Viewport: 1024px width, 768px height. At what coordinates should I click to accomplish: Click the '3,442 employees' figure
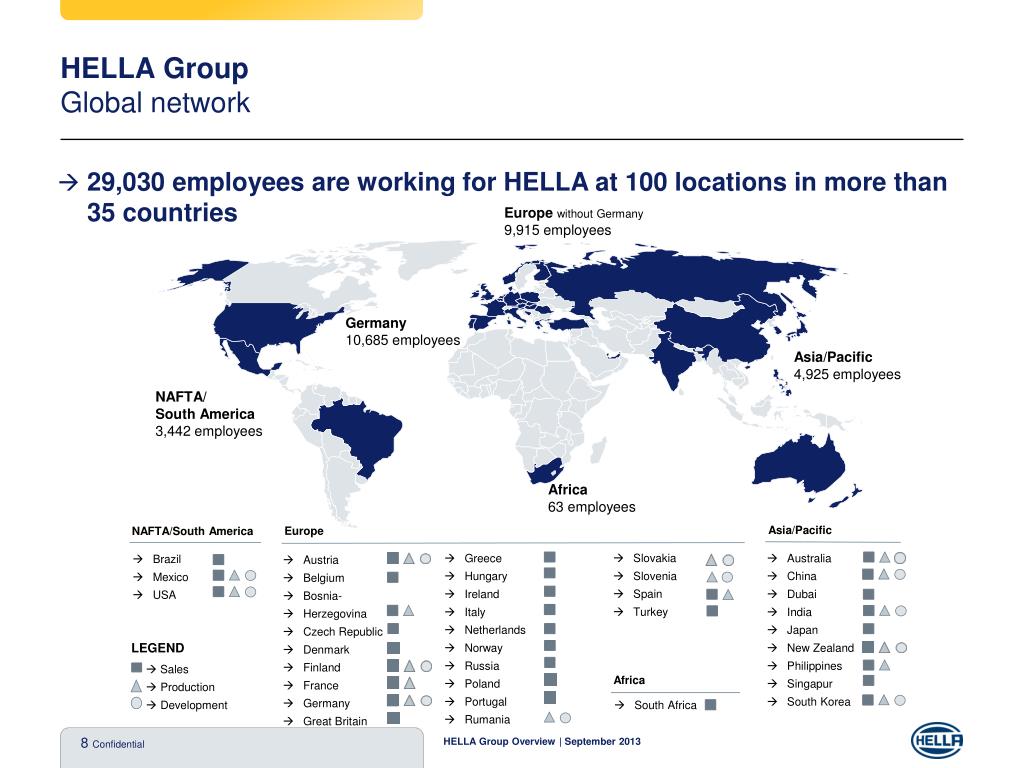[x=208, y=431]
